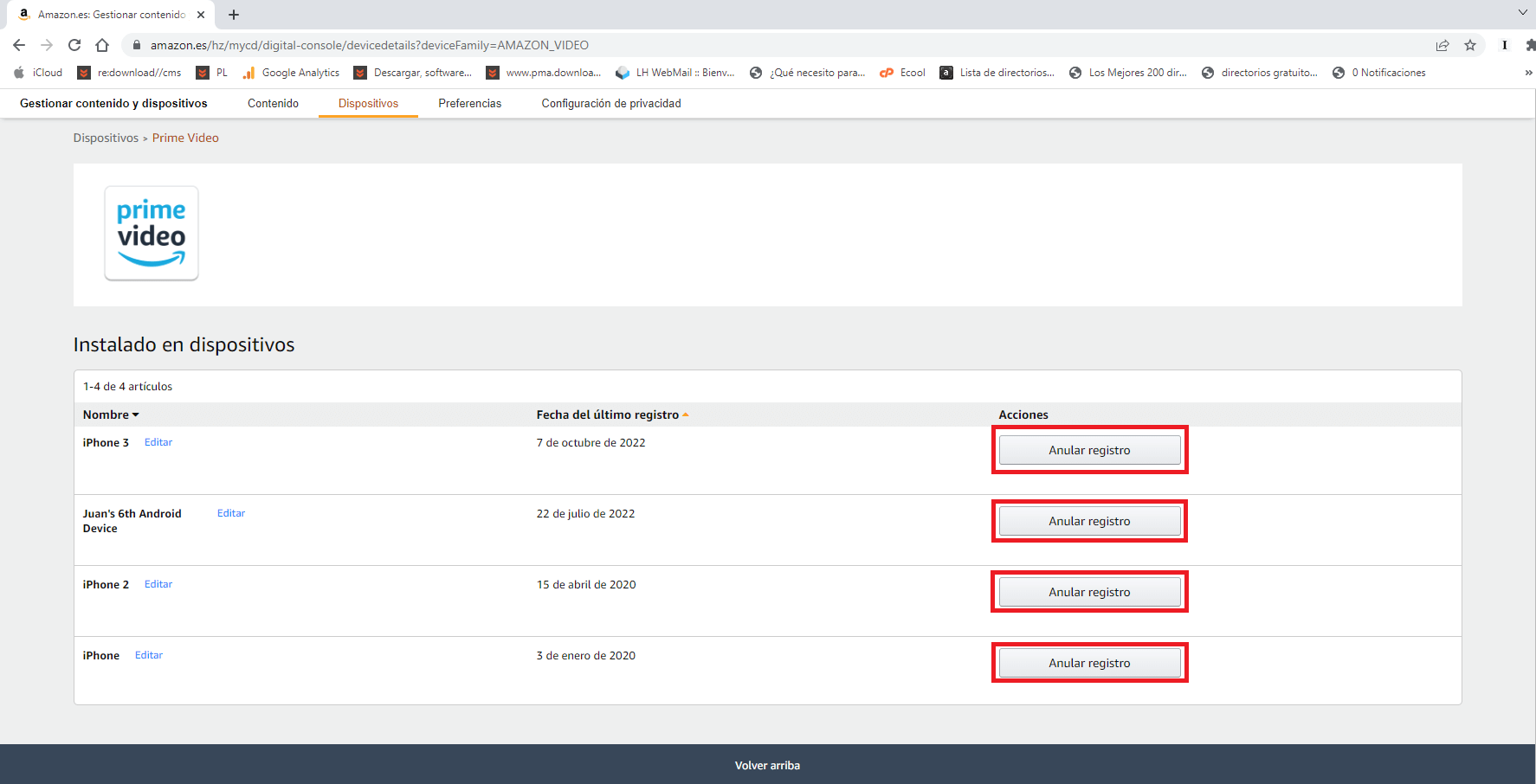Open directorios gratuito... bookmark
1536x784 pixels.
coord(1260,73)
